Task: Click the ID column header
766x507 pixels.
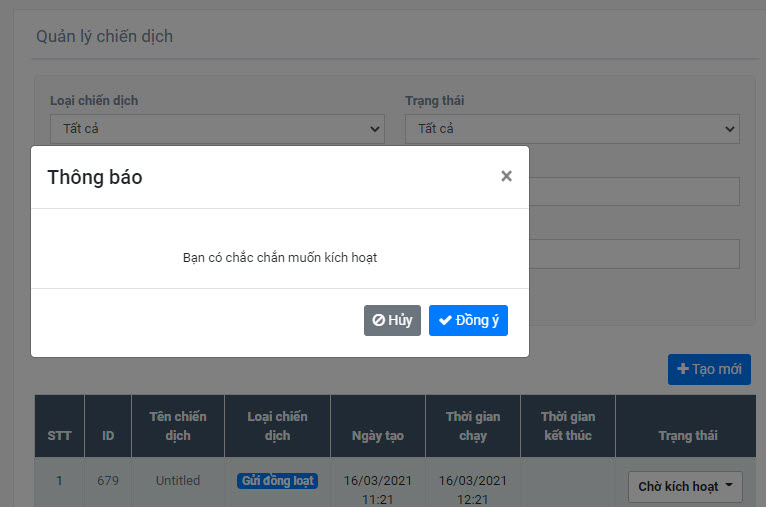Action: click(108, 436)
